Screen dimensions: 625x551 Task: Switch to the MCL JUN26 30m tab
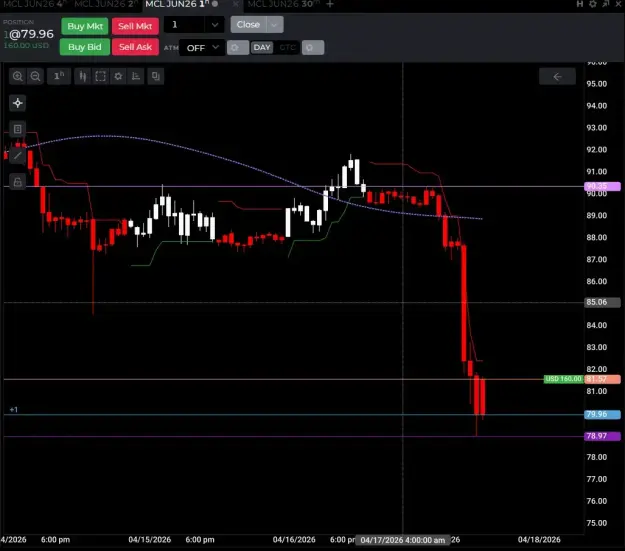[x=283, y=4]
